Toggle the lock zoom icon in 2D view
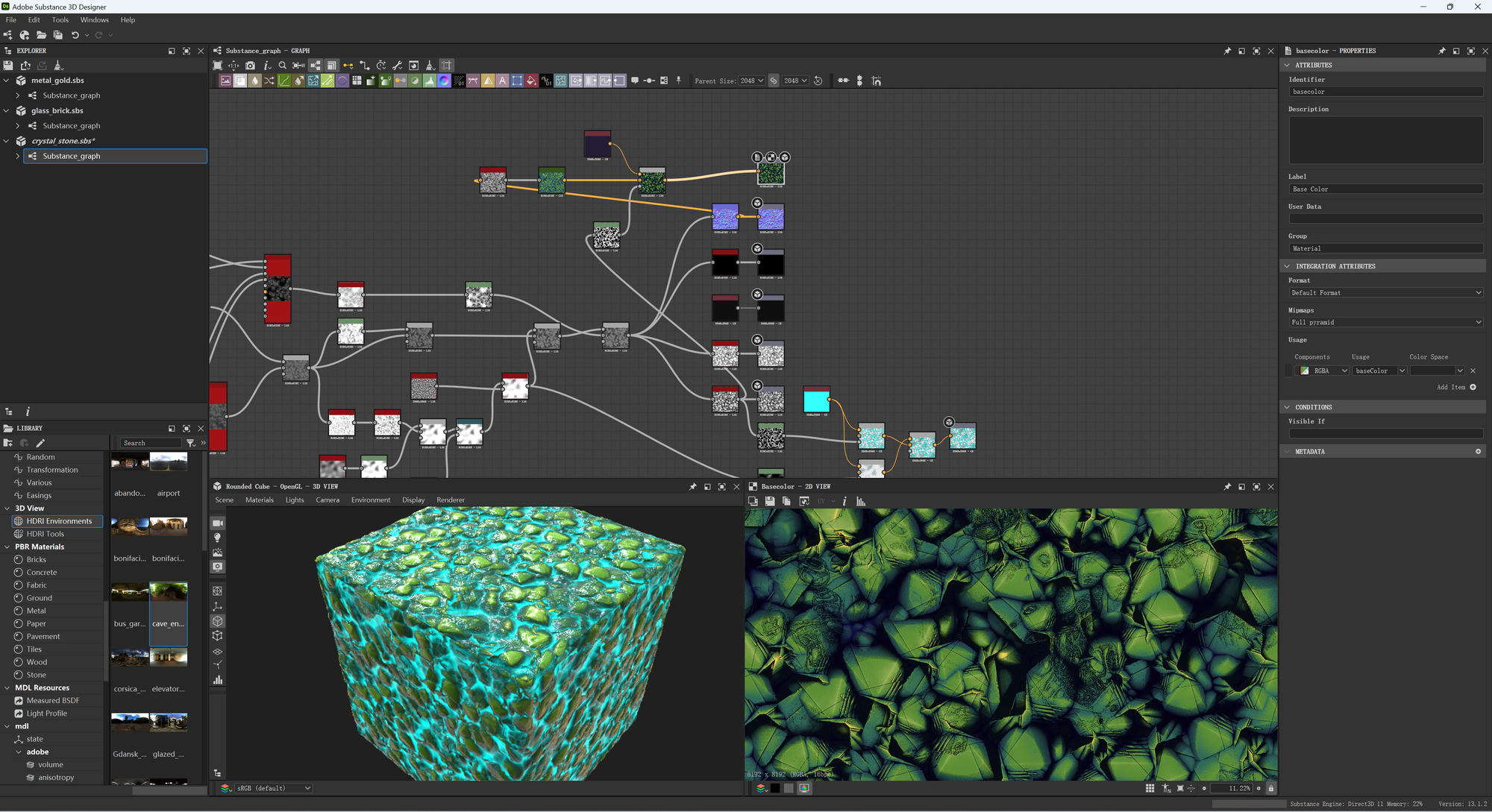The image size is (1492, 812). point(1271,788)
